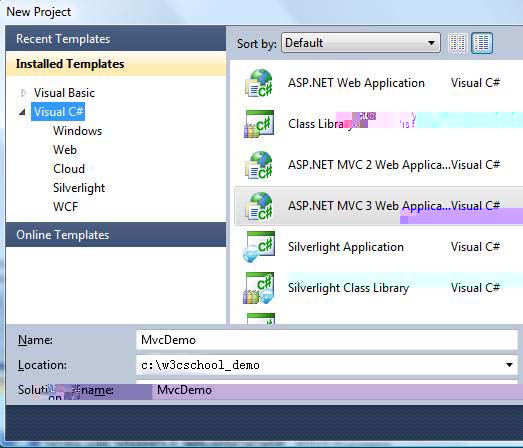
Task: Click the Silverlight Class Library icon
Action: [x=259, y=288]
